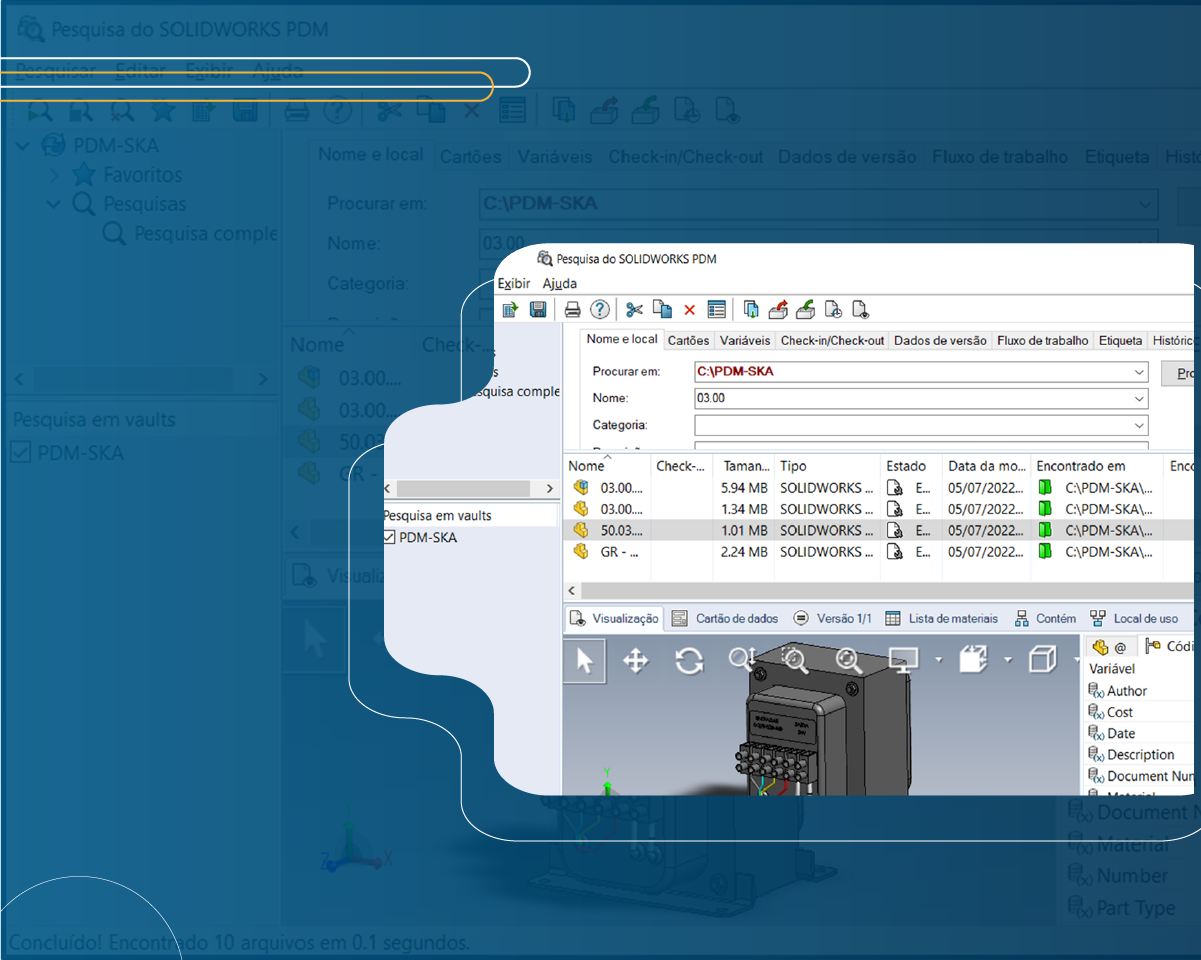The height and width of the screenshot is (960, 1201).
Task: Click the red Delete icon
Action: click(x=689, y=309)
